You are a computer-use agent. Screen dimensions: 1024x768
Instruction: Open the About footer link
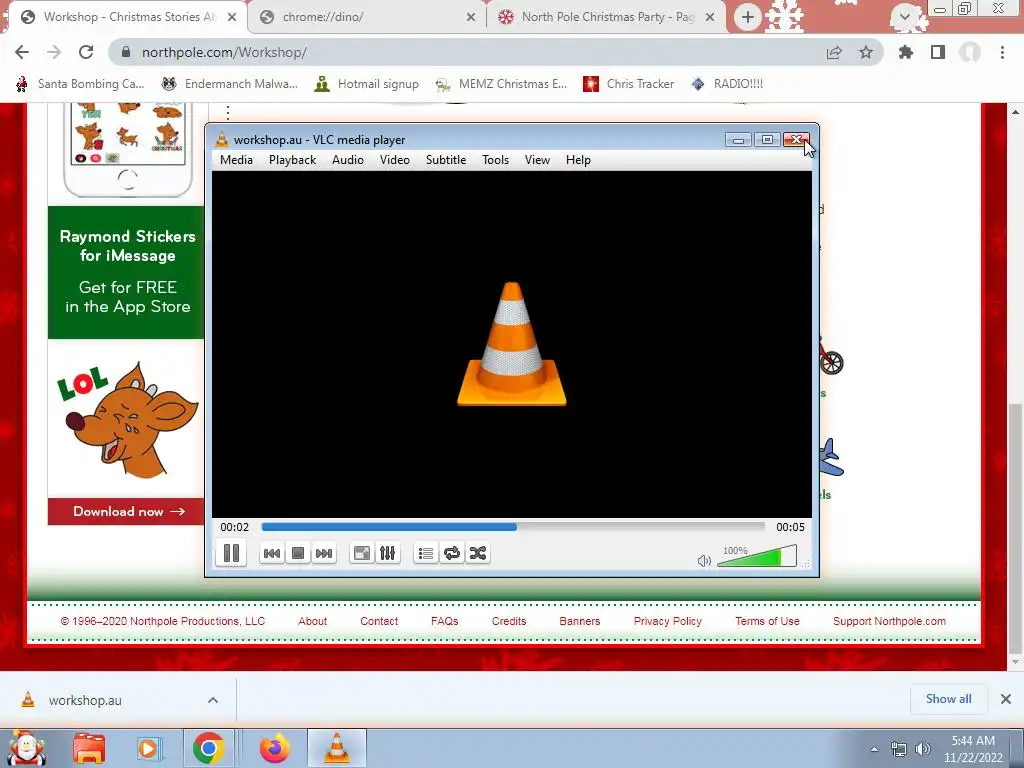[313, 621]
